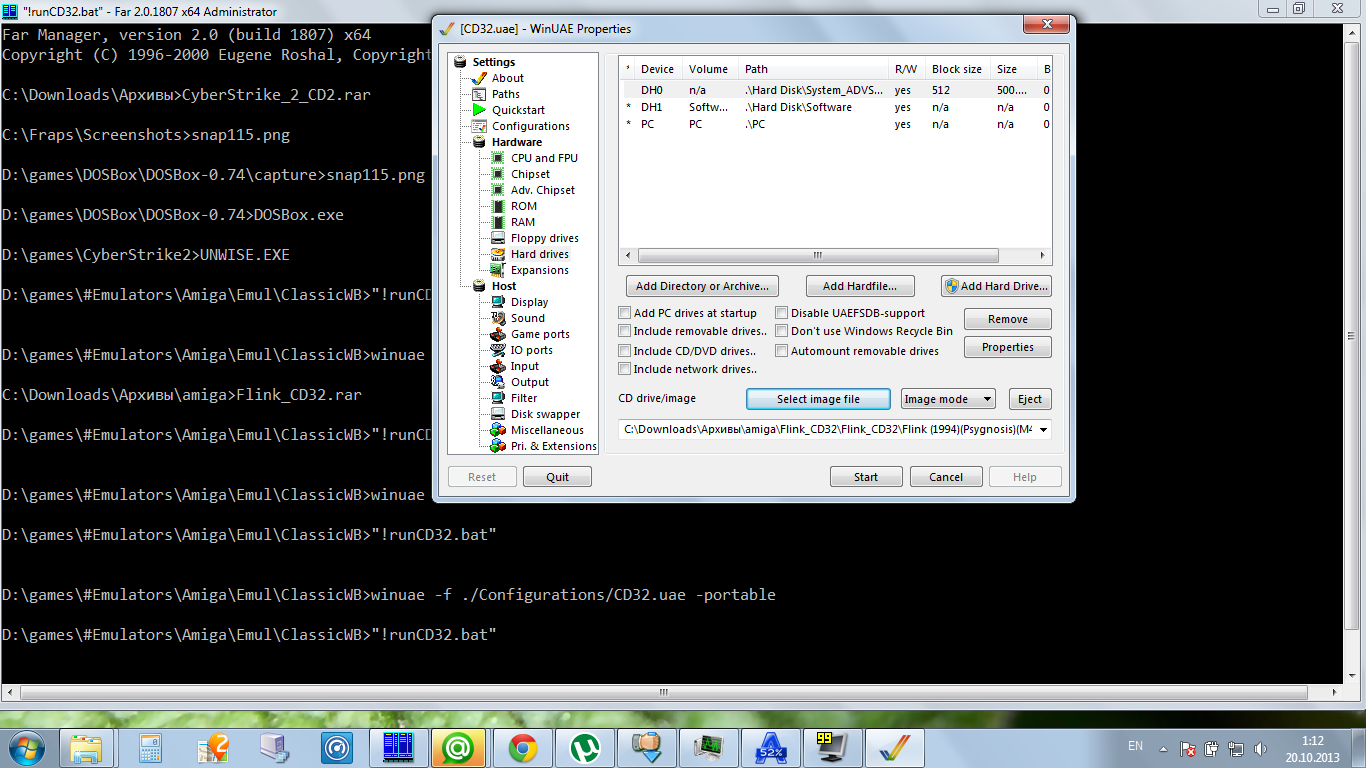Select Game ports in the tree
1366x768 pixels.
[540, 334]
